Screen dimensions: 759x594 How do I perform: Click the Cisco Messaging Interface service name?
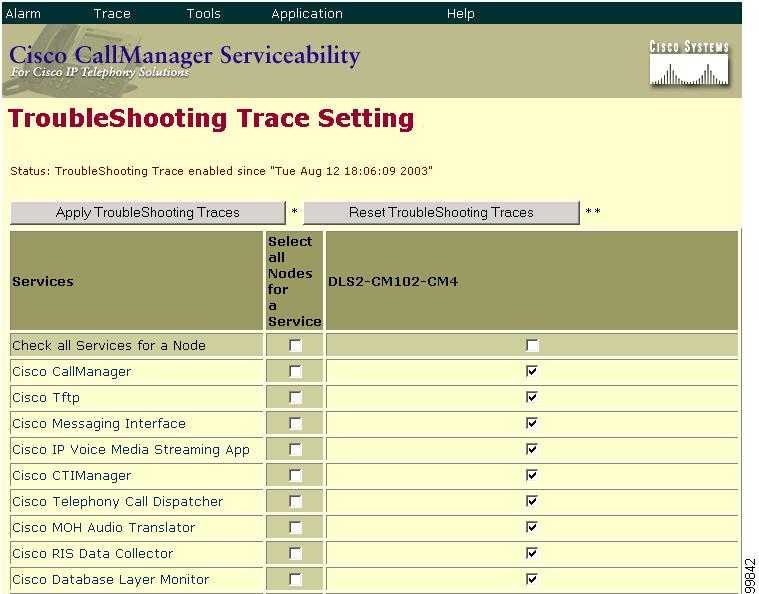[99, 424]
